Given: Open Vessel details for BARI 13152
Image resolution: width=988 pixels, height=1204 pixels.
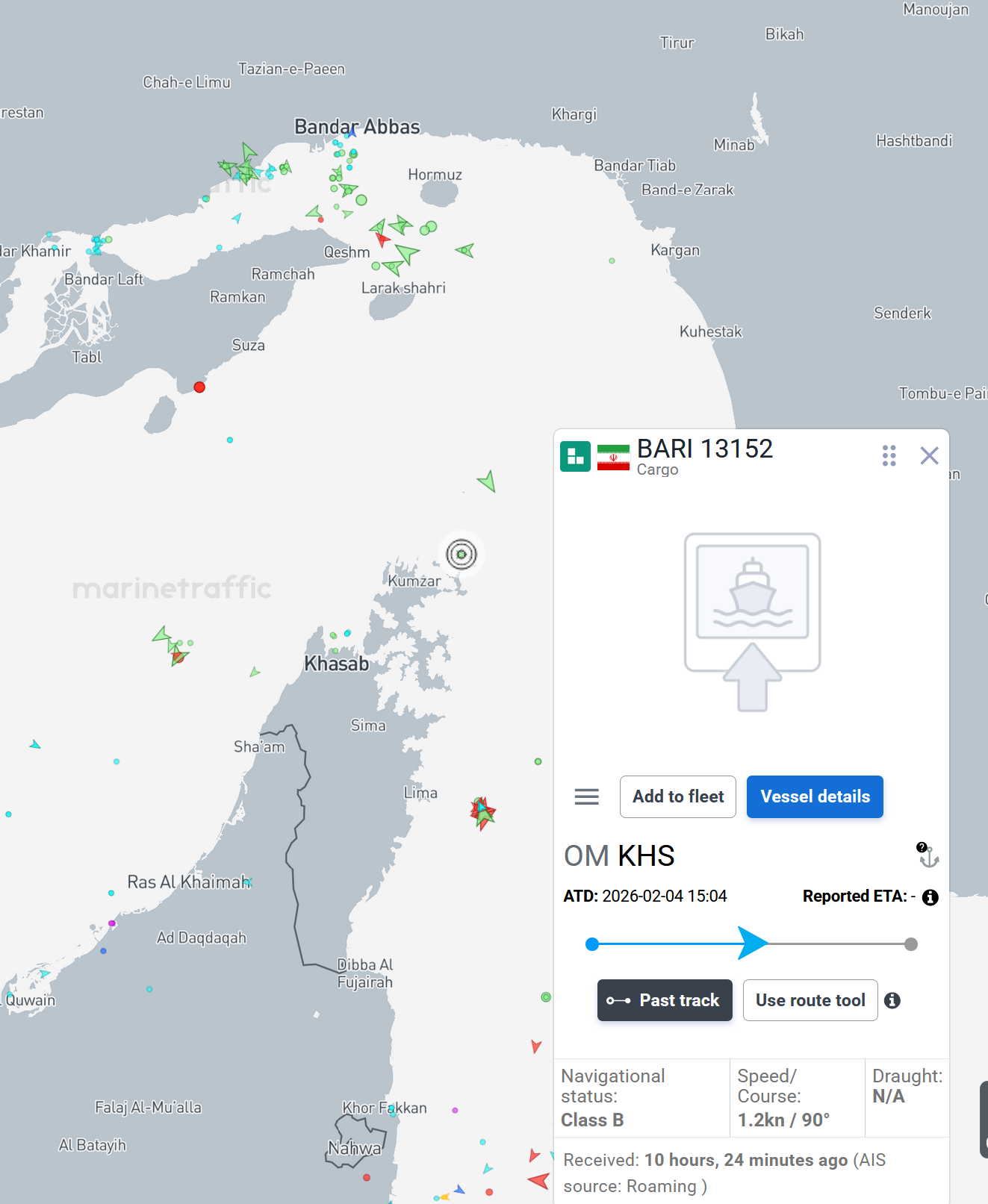Looking at the screenshot, I should coord(815,796).
